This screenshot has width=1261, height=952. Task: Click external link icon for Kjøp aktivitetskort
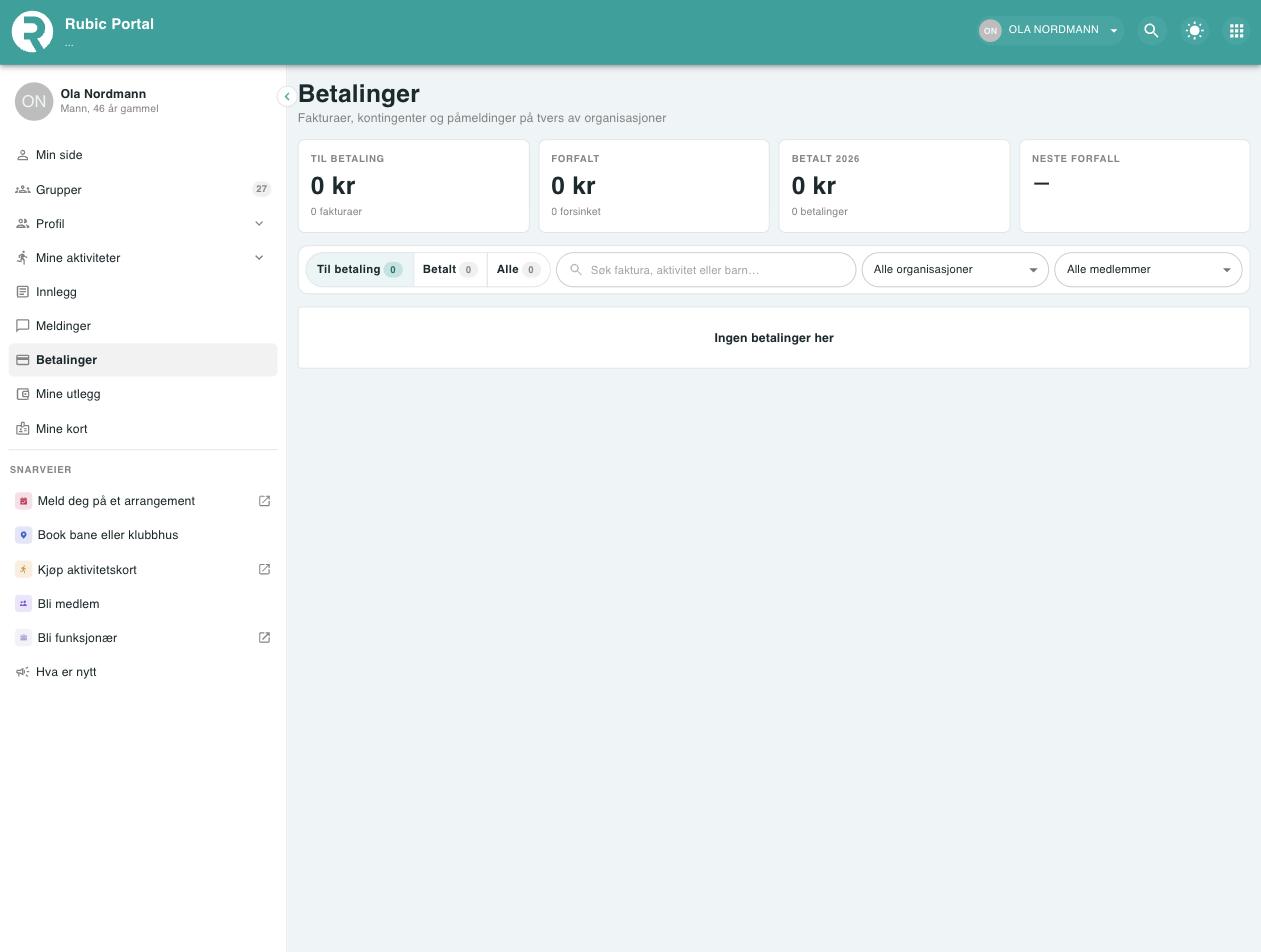point(264,569)
